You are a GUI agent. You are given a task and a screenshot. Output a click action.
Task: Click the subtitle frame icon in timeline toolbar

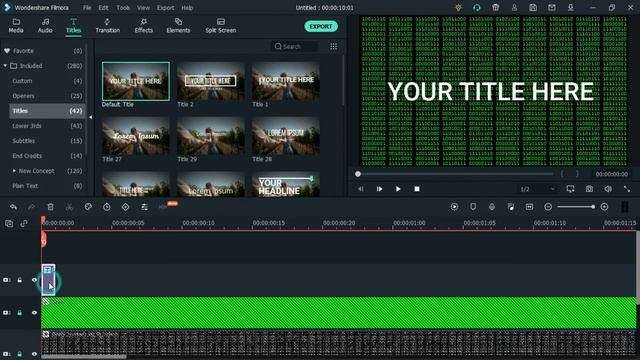[x=529, y=207]
